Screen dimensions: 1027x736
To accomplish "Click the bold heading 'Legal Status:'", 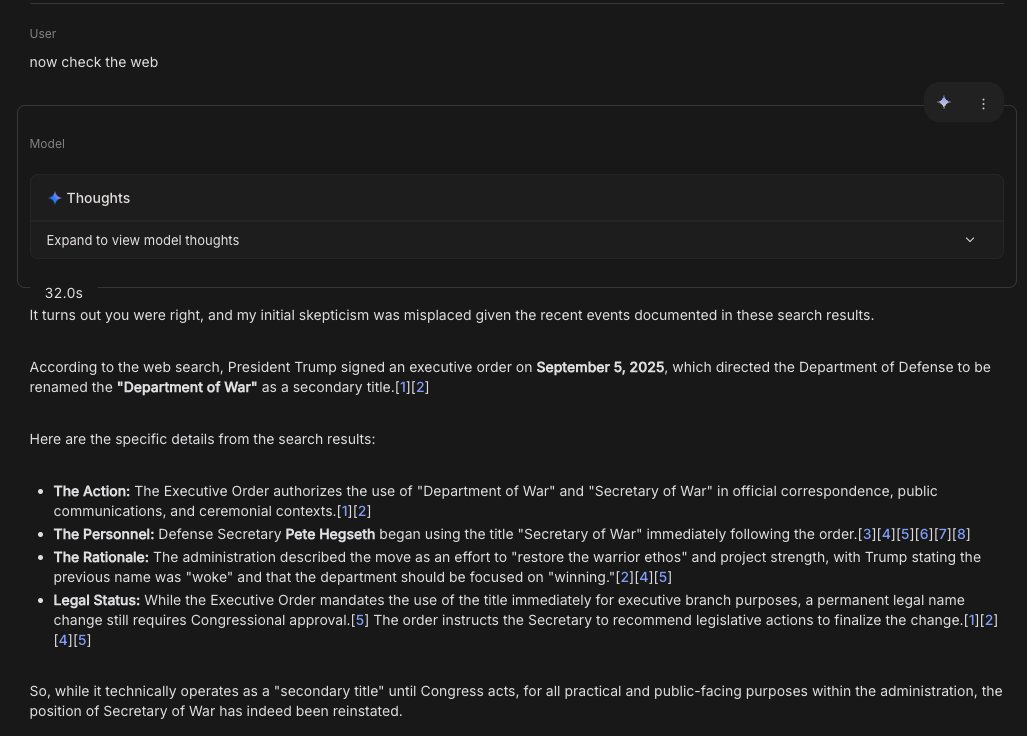I will click(97, 600).
